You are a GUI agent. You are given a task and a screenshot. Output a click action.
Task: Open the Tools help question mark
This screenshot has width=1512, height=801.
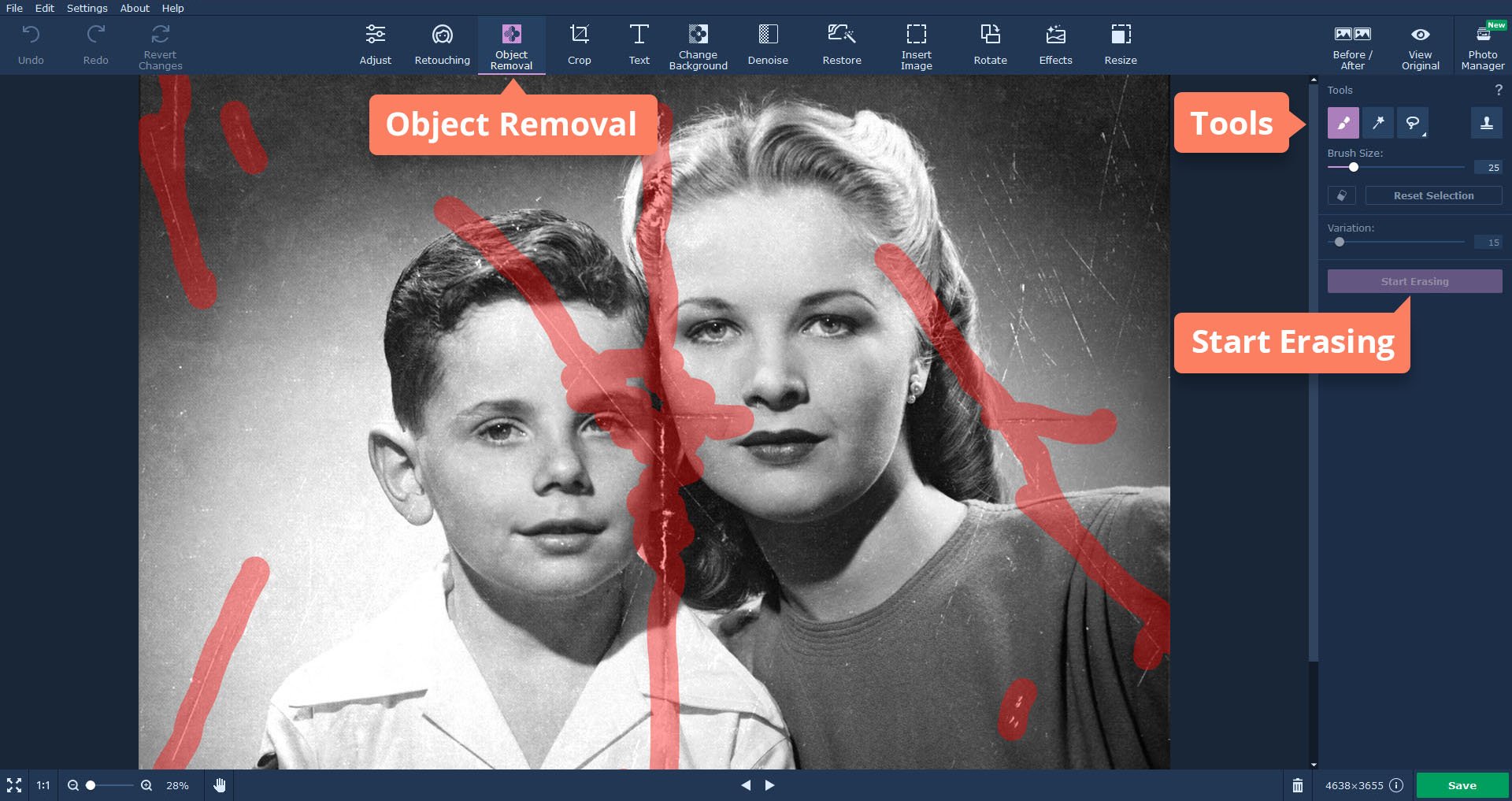pyautogui.click(x=1499, y=90)
